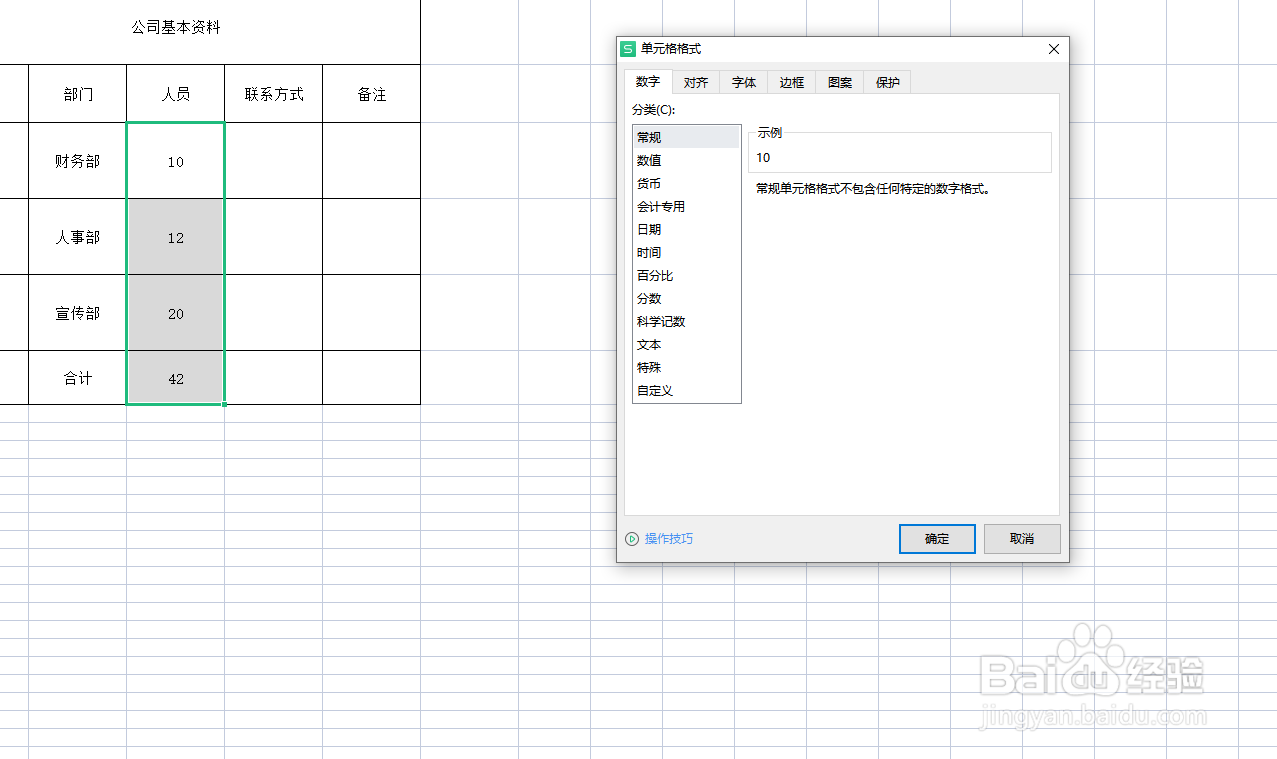Choose 时间 in category list
Screen dimensions: 1277x759
[686, 252]
